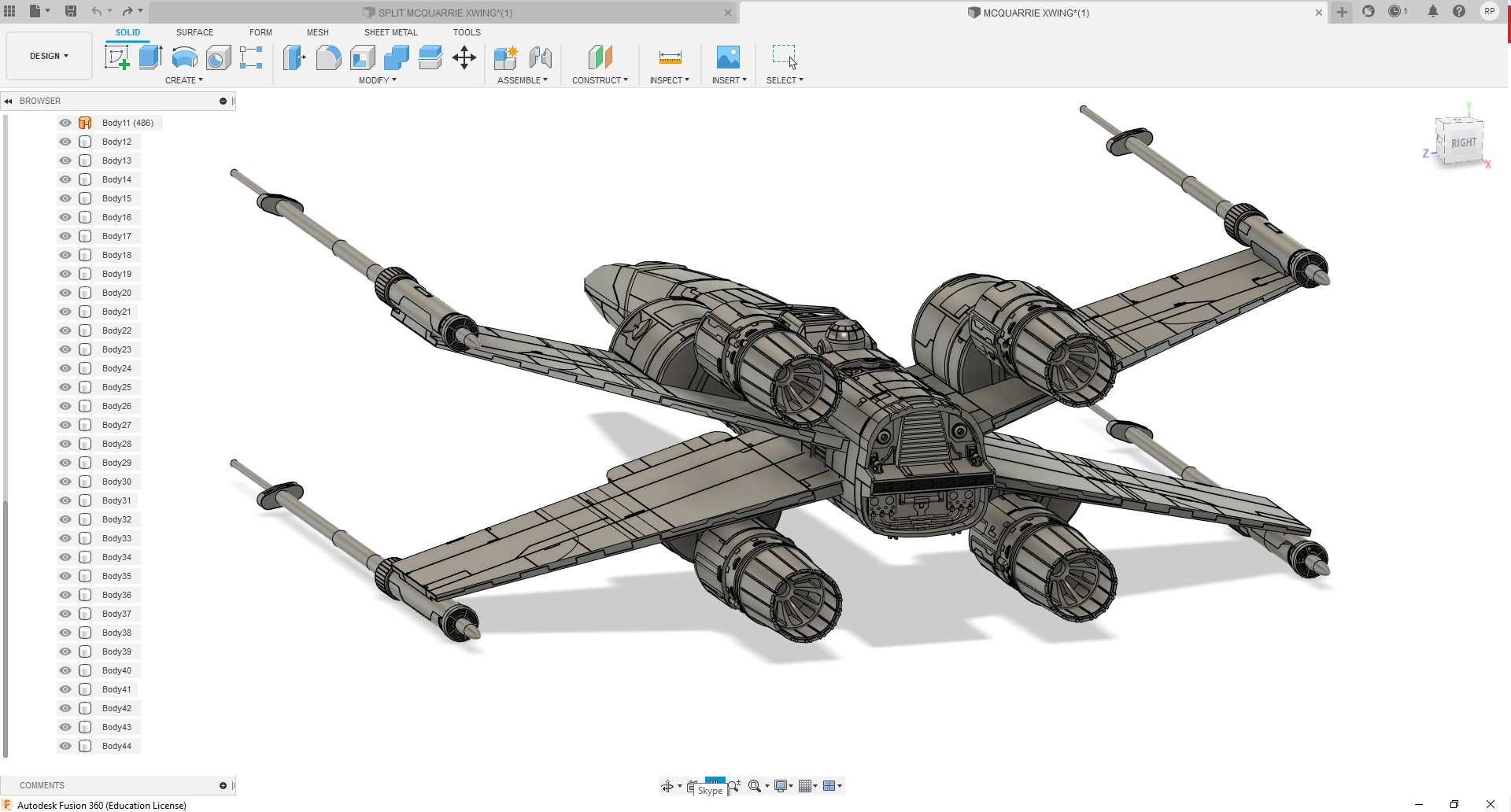Viewport: 1511px width, 812px height.
Task: Undo the last action
Action: coord(97,11)
